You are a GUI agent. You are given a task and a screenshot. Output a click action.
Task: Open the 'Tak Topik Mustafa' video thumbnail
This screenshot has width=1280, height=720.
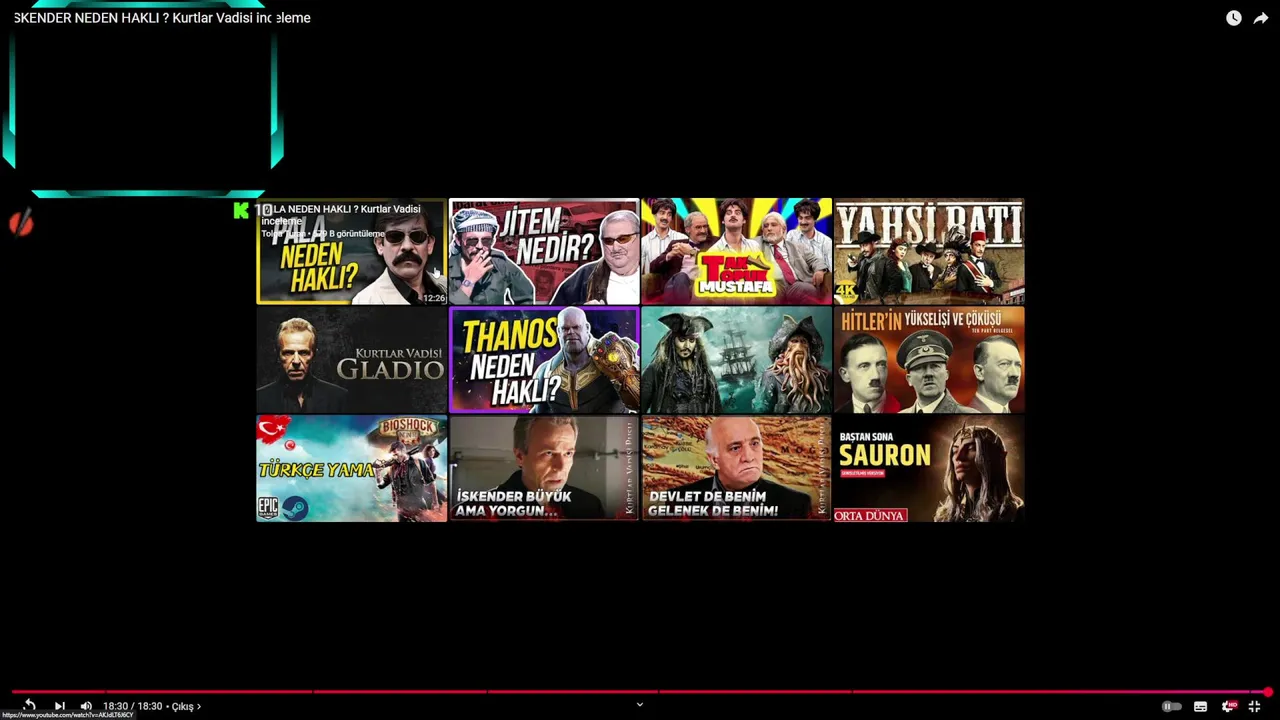(x=736, y=251)
